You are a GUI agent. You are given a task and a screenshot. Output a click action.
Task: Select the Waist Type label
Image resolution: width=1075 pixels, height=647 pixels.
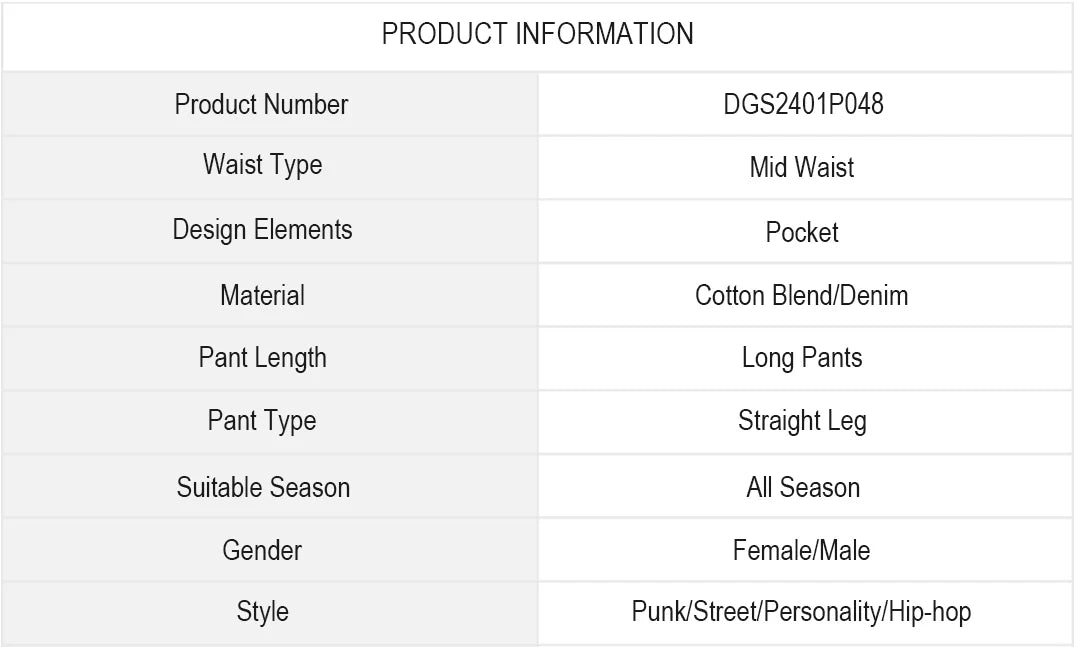coord(262,165)
